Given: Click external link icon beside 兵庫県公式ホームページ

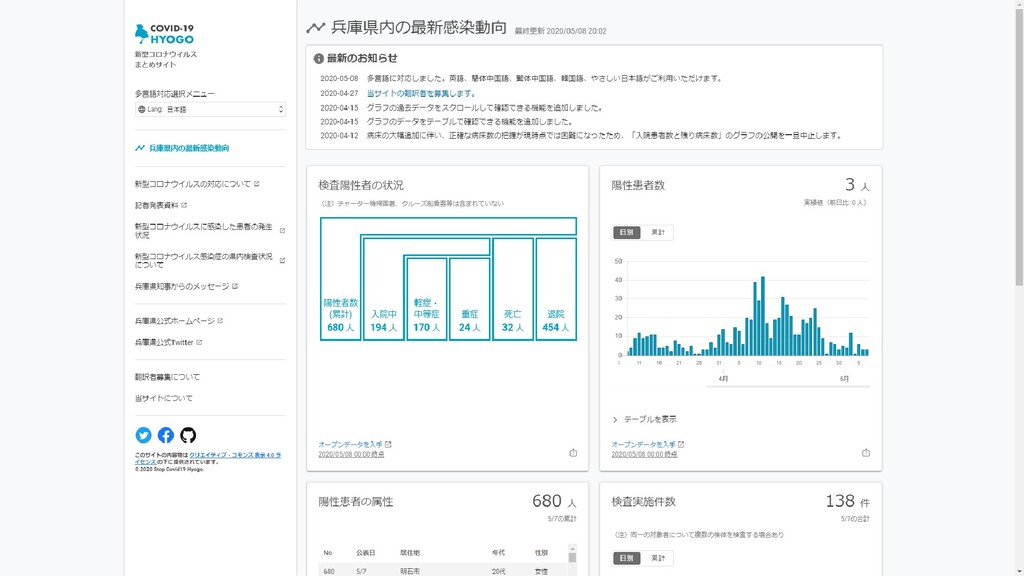Looking at the screenshot, I should click(x=220, y=321).
